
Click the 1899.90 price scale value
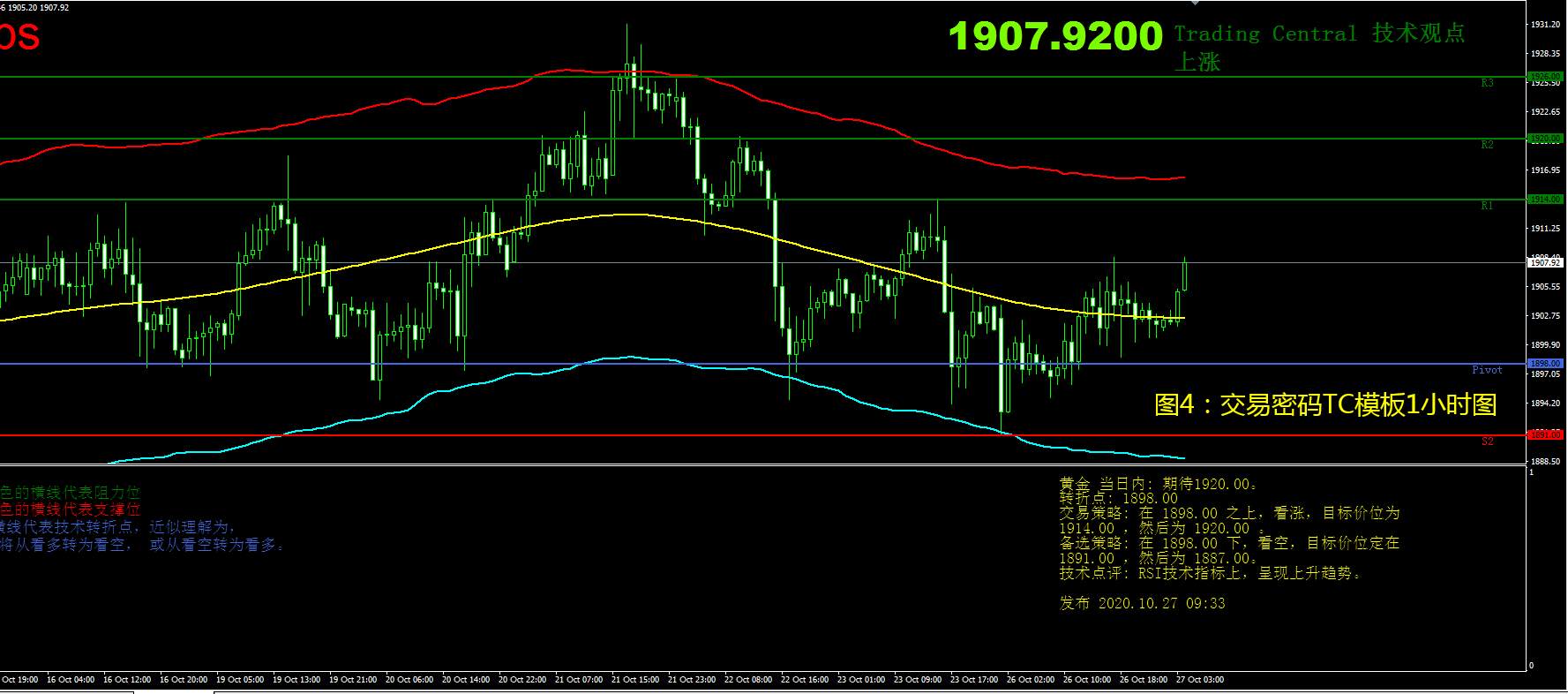1546,345
